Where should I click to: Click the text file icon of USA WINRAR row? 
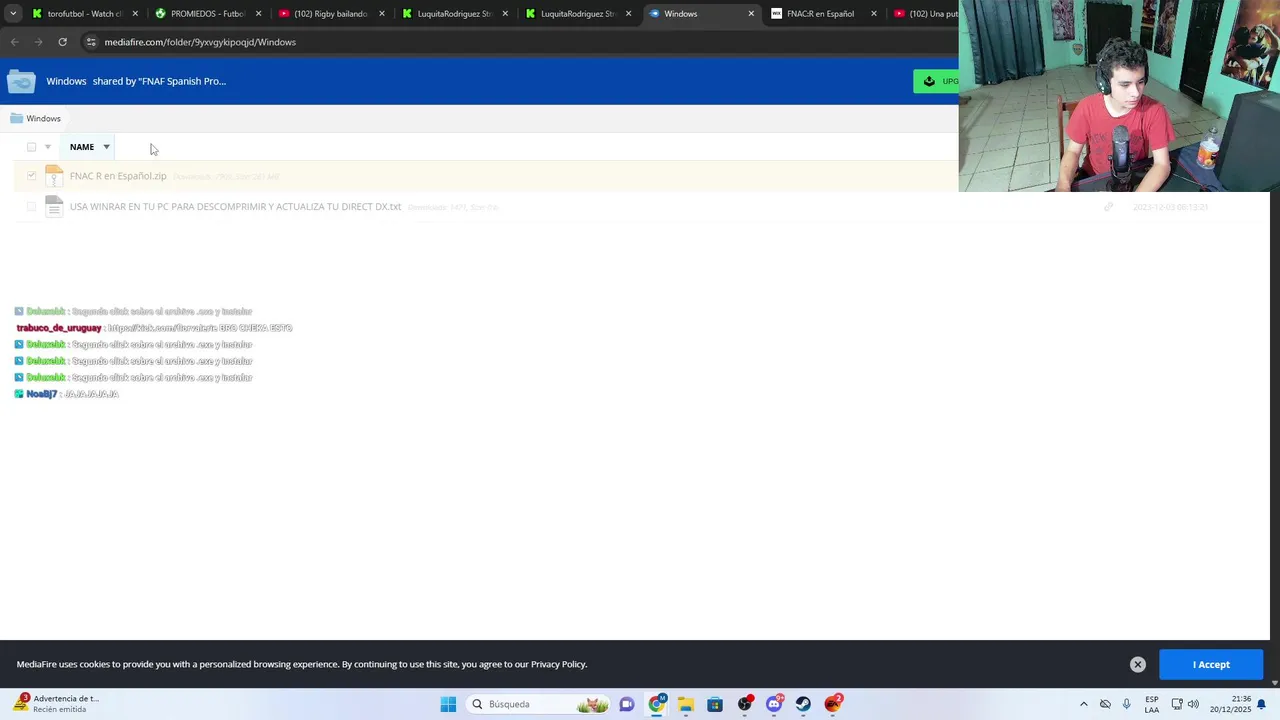tap(54, 207)
